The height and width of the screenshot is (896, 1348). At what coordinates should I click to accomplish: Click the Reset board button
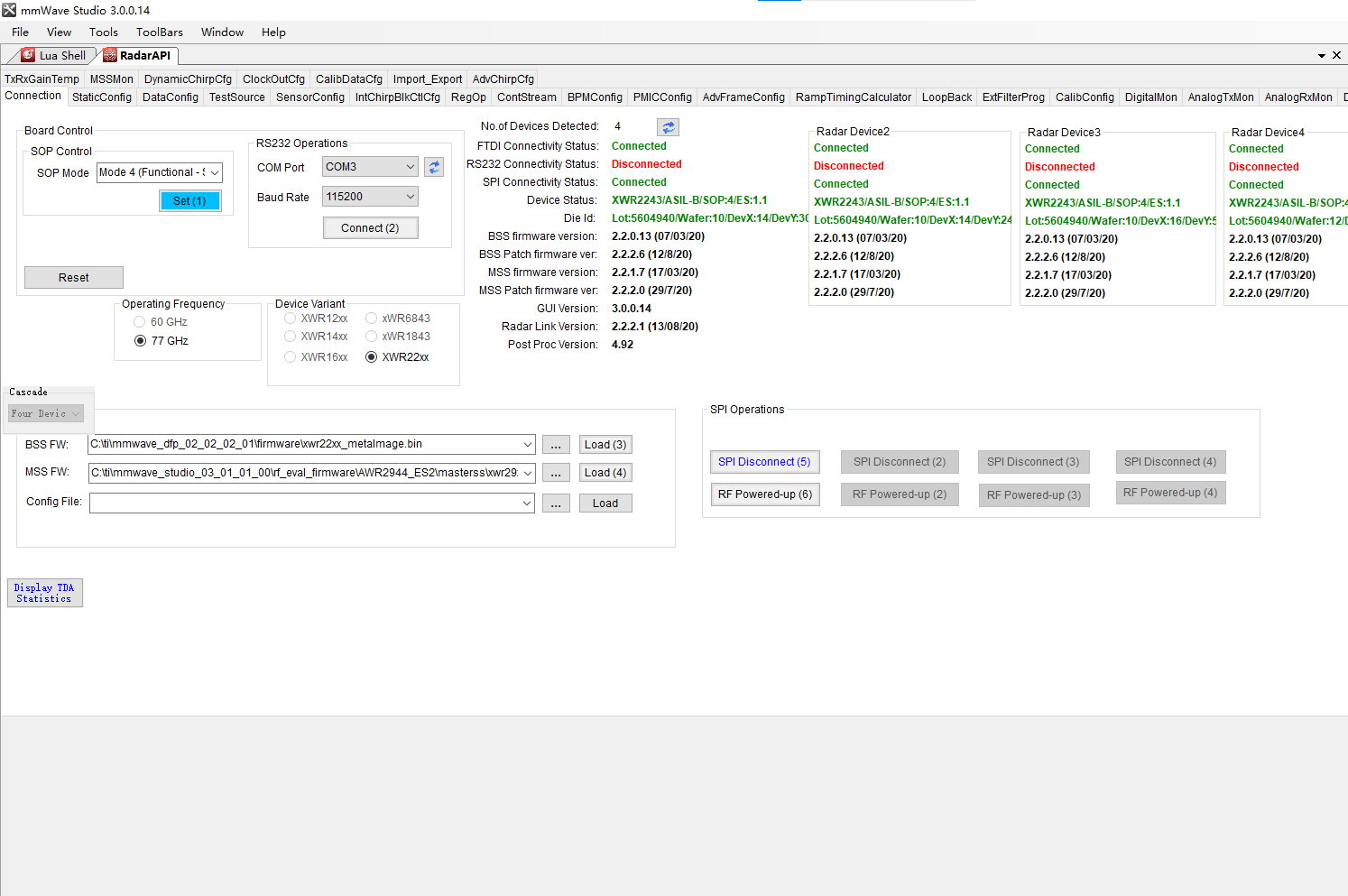74,278
